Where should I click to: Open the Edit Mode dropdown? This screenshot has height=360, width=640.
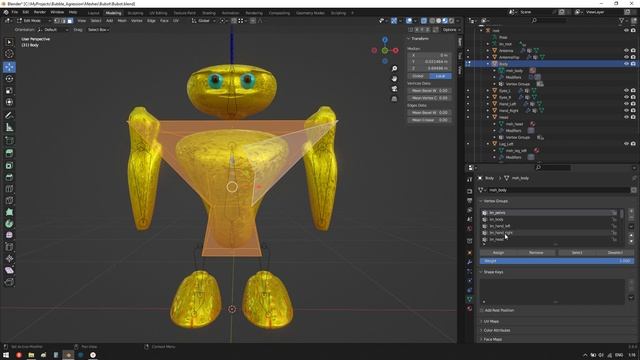[33, 20]
